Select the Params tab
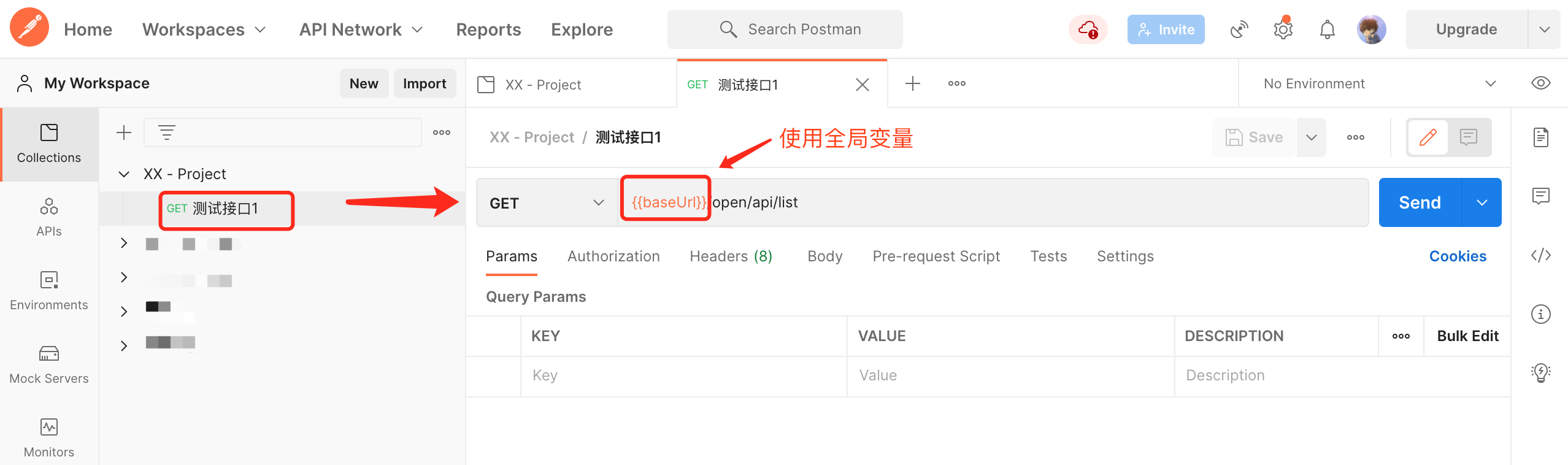Image resolution: width=1568 pixels, height=465 pixels. [x=512, y=256]
